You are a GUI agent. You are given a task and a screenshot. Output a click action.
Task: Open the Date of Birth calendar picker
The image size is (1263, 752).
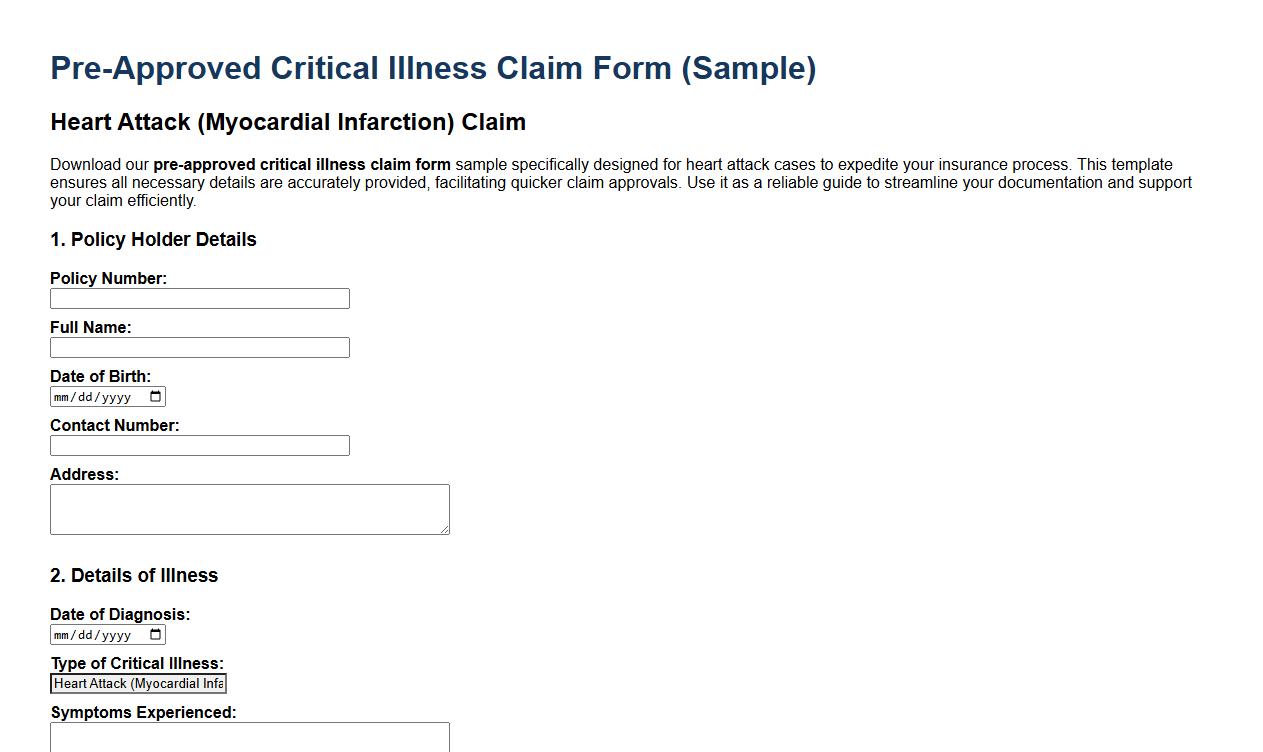155,396
